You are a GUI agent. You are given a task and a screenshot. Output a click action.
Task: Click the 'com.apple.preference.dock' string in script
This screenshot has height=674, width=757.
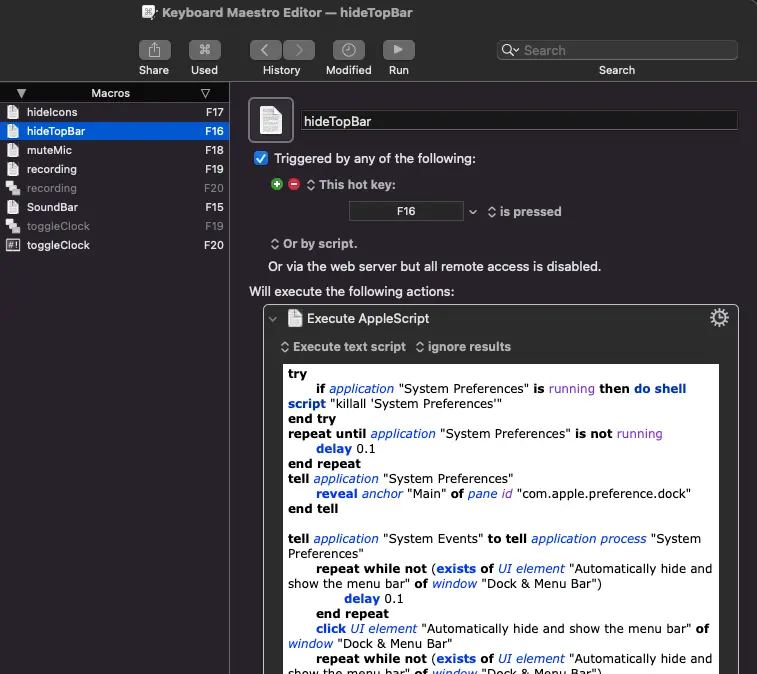click(x=604, y=493)
